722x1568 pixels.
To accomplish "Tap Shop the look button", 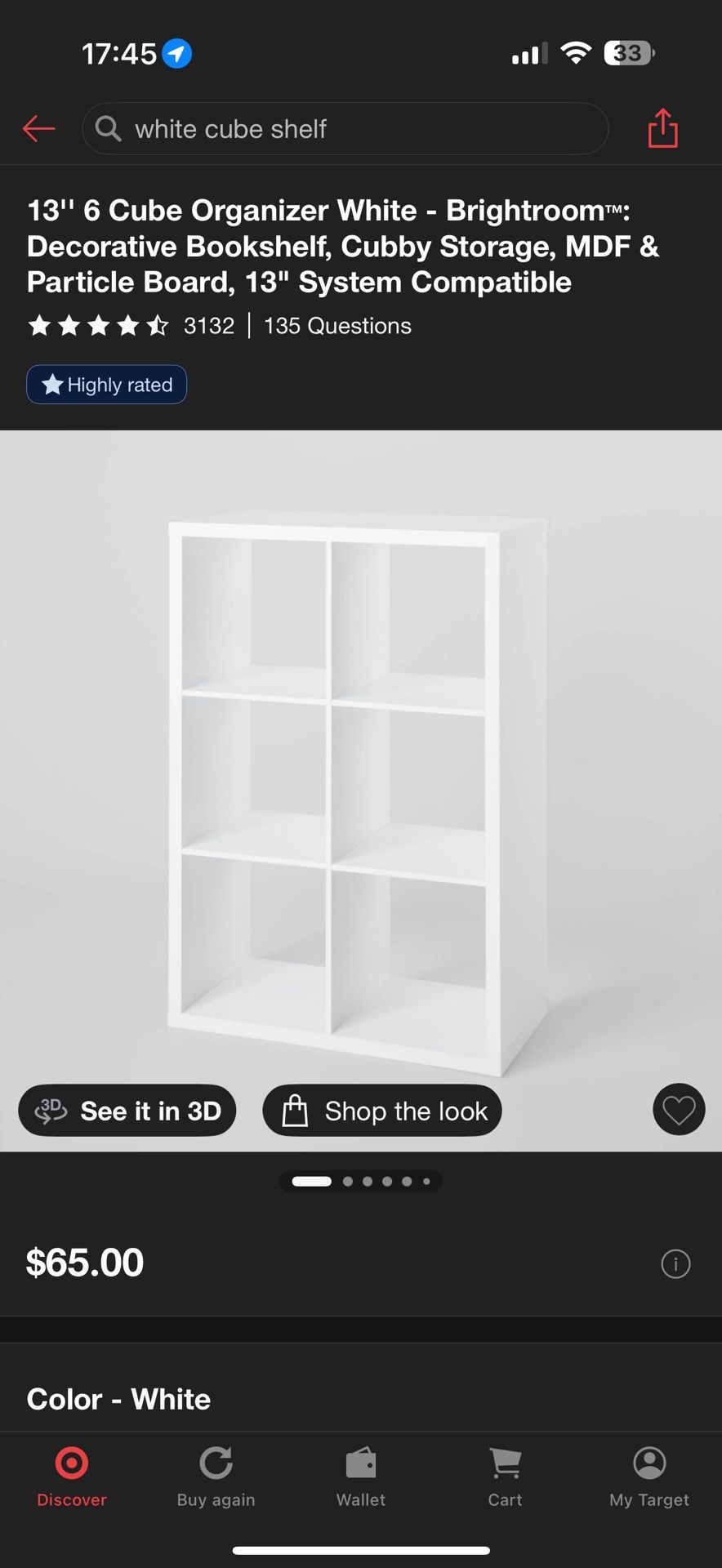I will tap(382, 1111).
